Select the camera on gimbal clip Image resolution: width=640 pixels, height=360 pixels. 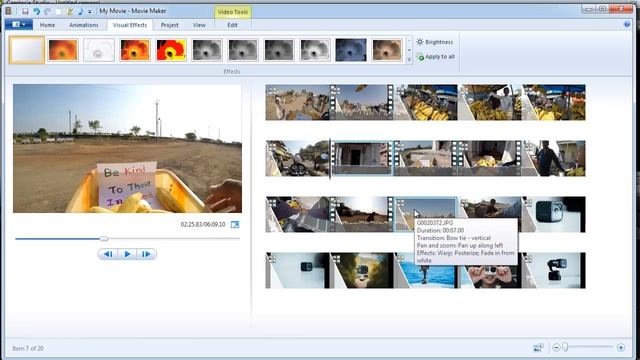[x=553, y=270]
